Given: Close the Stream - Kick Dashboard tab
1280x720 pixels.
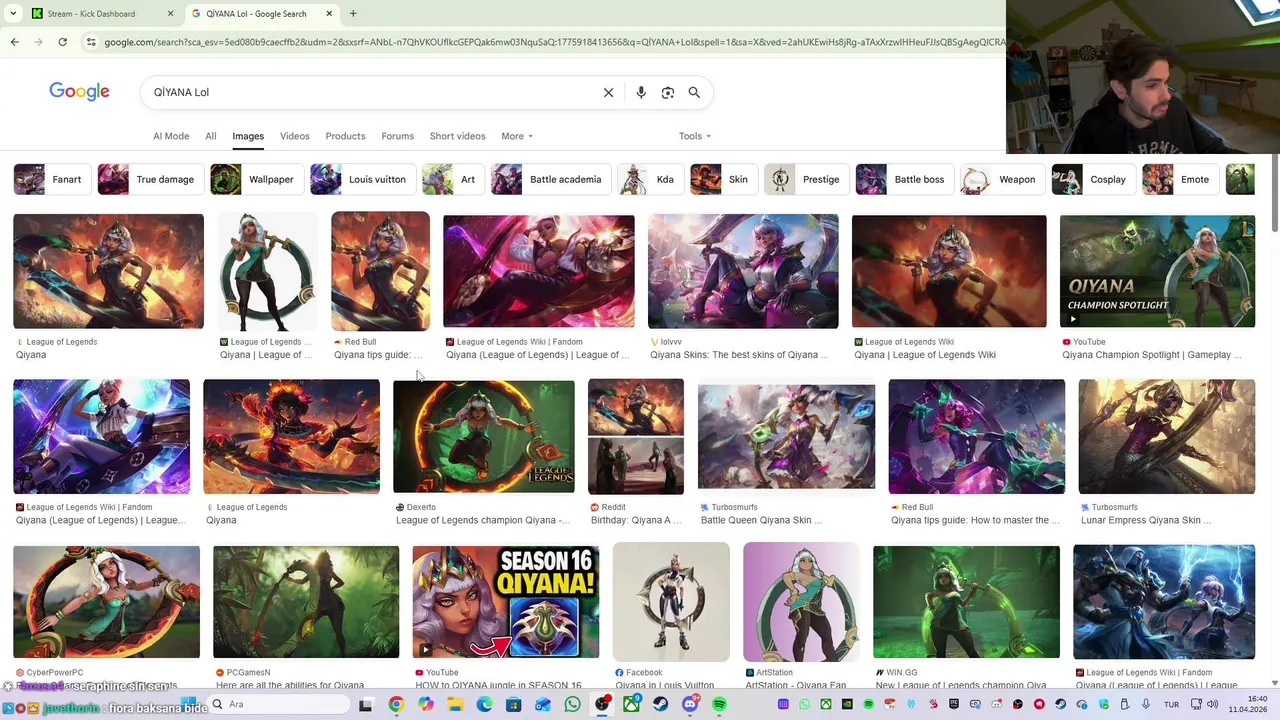Looking at the screenshot, I should pyautogui.click(x=170, y=13).
